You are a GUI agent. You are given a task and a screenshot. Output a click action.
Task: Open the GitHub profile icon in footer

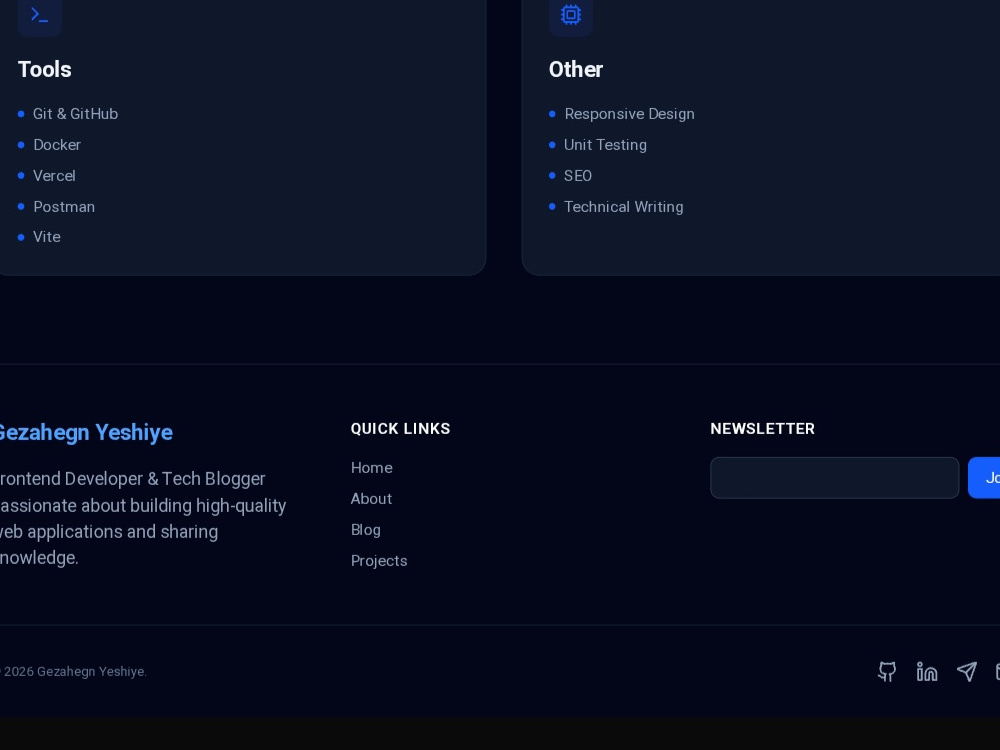[x=886, y=672]
